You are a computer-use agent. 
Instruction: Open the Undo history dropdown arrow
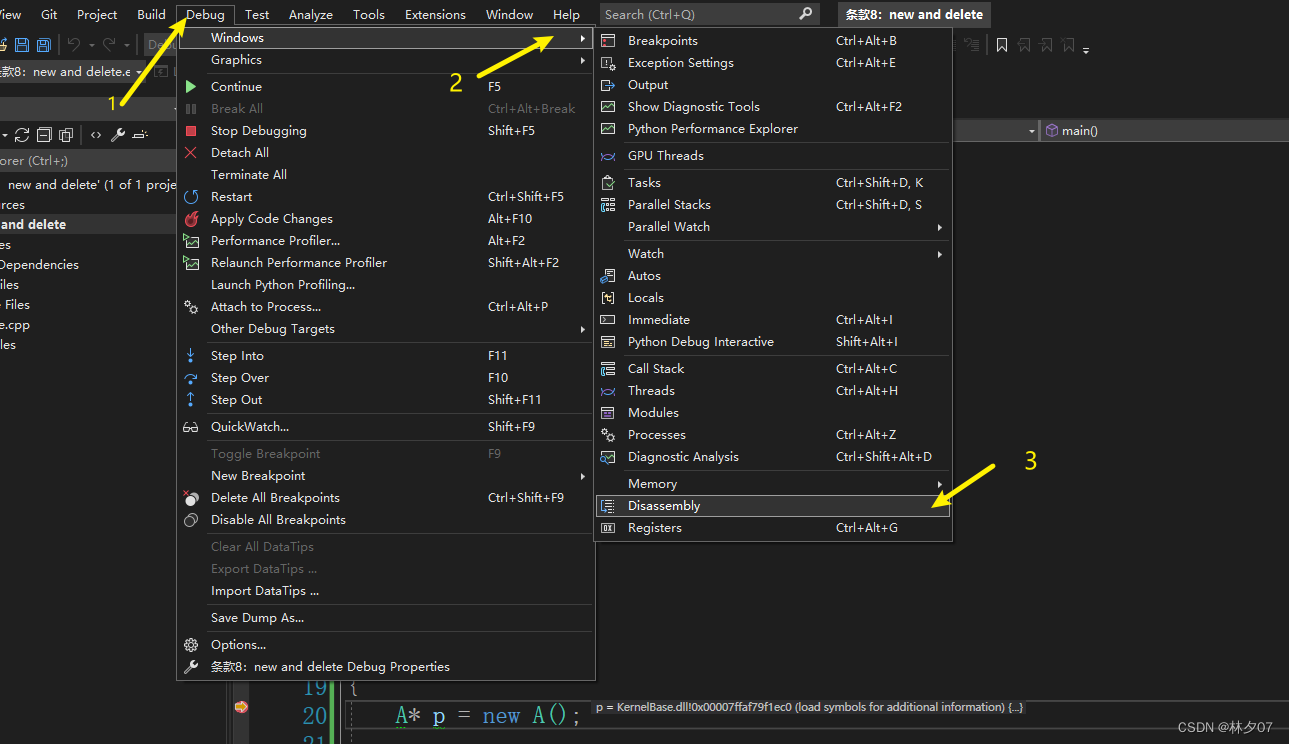(91, 45)
